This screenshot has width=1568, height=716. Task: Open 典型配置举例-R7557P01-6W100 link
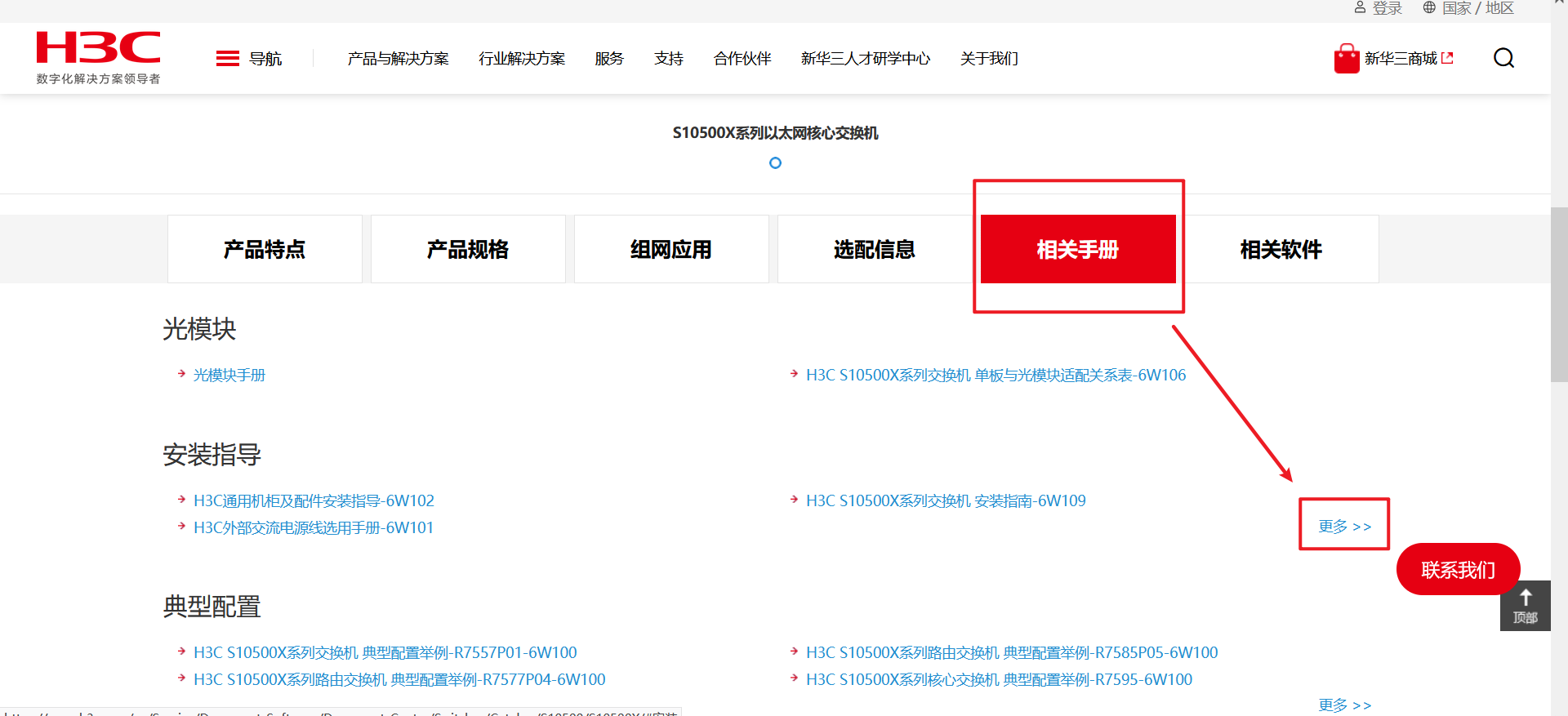(x=385, y=653)
